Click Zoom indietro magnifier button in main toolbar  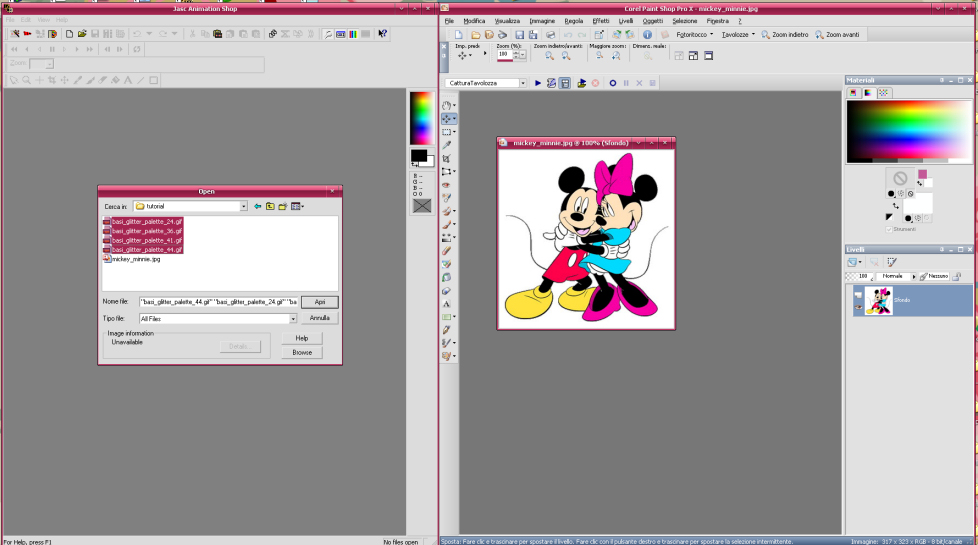tap(785, 35)
